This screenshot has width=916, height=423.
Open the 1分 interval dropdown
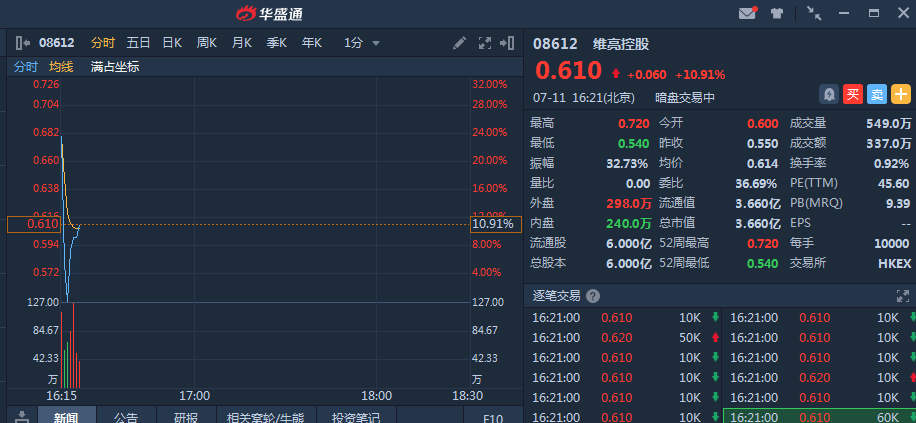(x=361, y=43)
